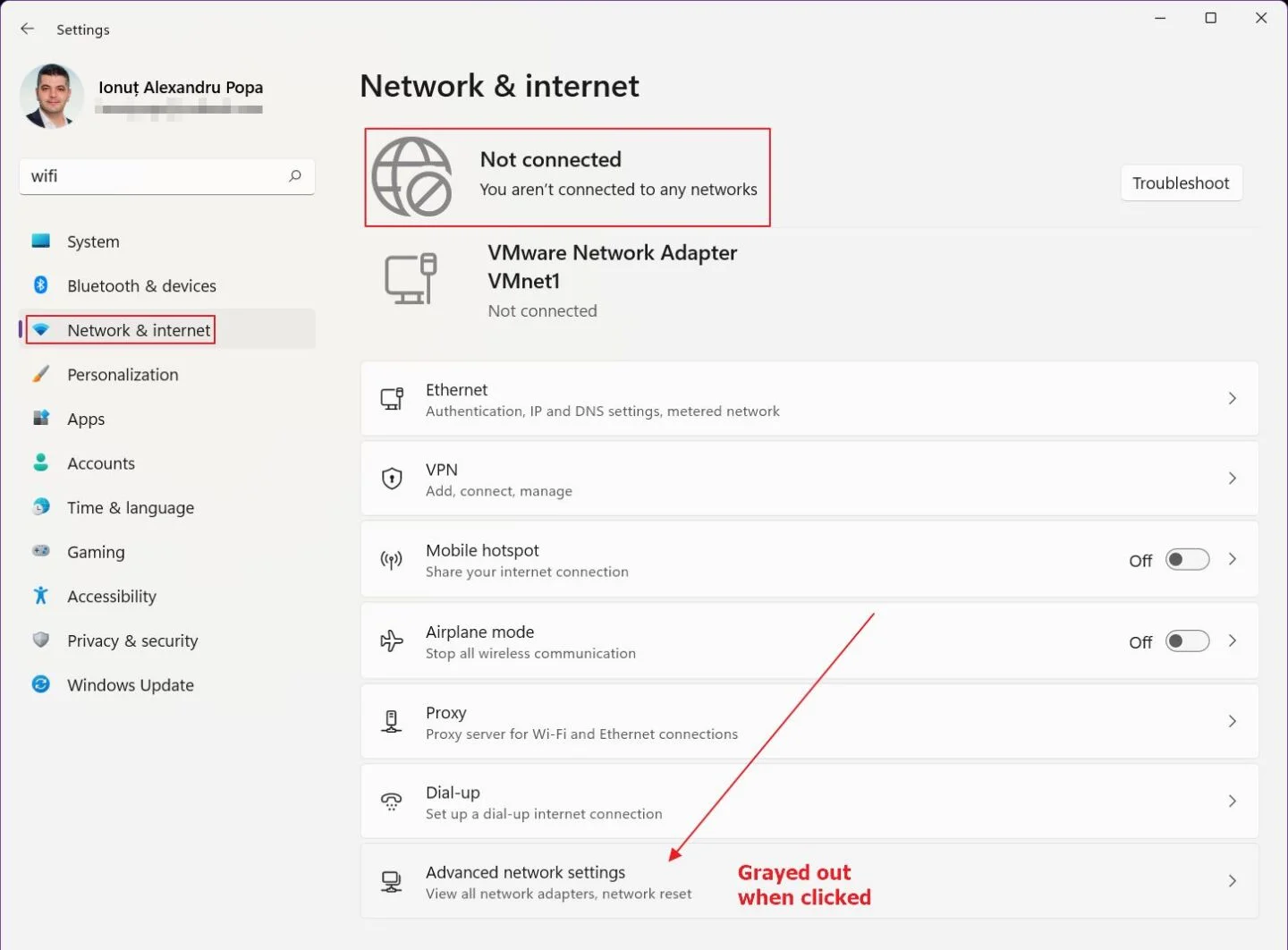Click the Troubleshoot button
The image size is (1288, 950).
(x=1181, y=182)
